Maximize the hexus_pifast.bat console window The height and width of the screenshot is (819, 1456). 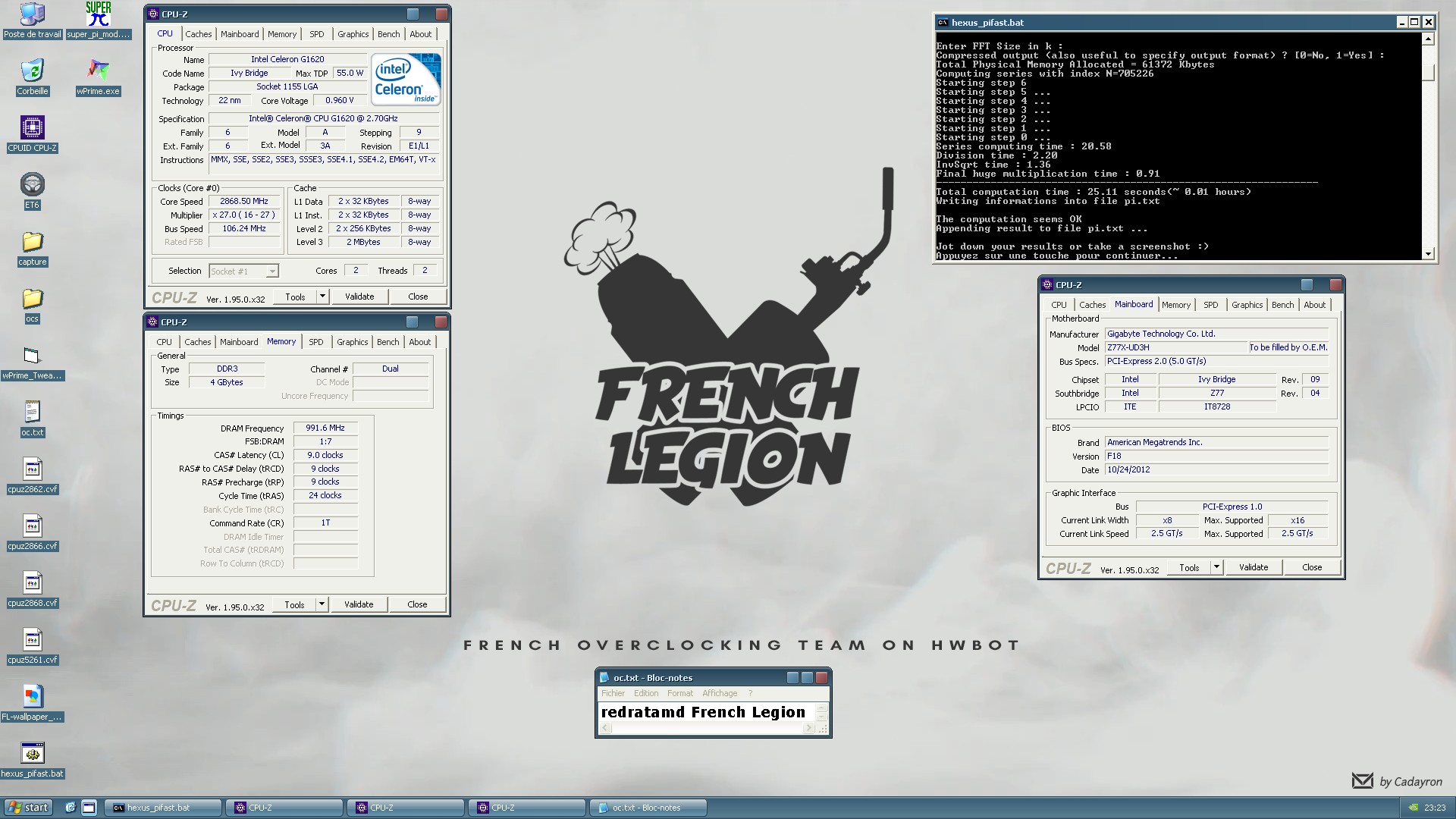[1415, 23]
